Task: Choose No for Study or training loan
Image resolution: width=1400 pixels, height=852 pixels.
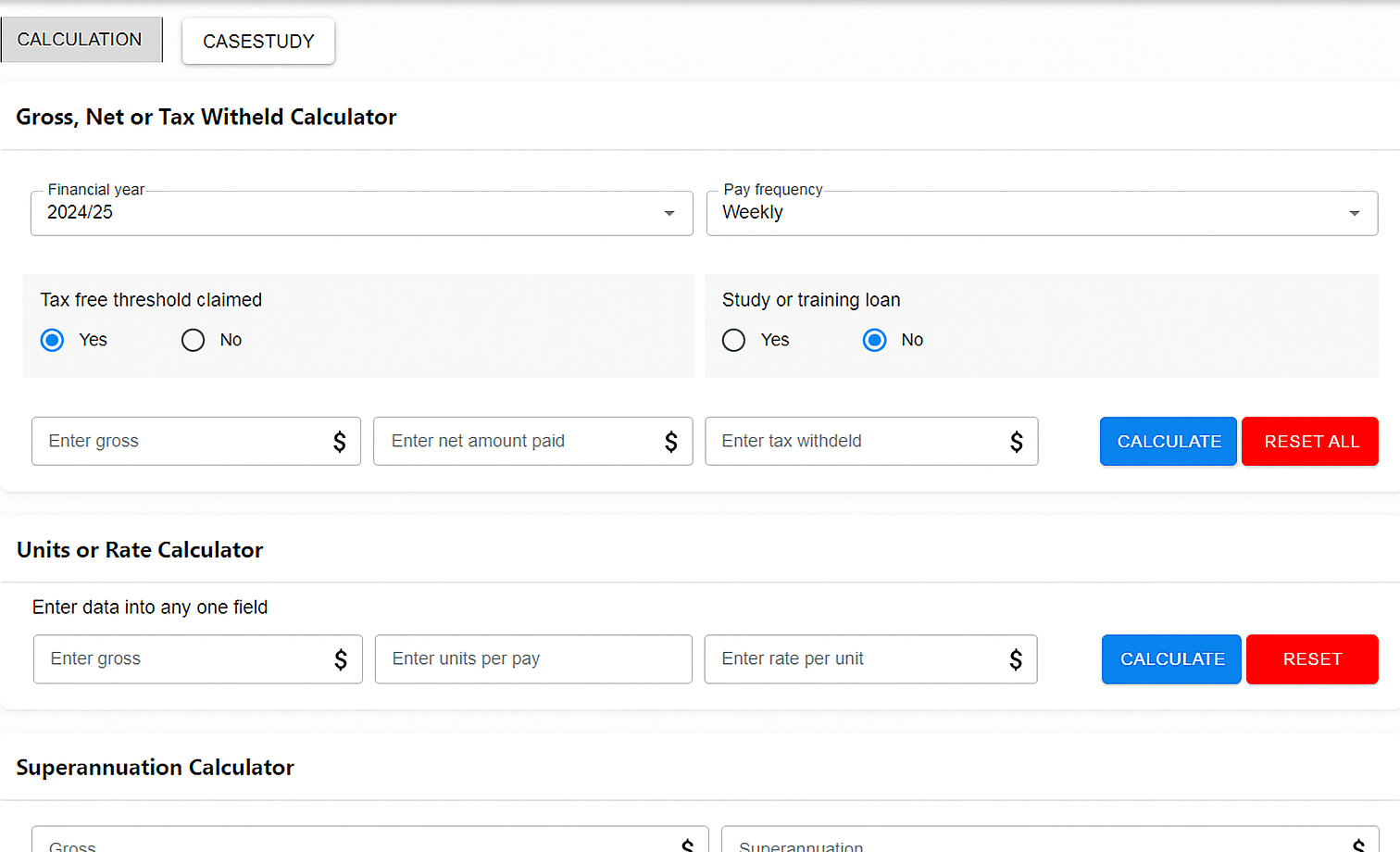Action: pyautogui.click(x=875, y=340)
